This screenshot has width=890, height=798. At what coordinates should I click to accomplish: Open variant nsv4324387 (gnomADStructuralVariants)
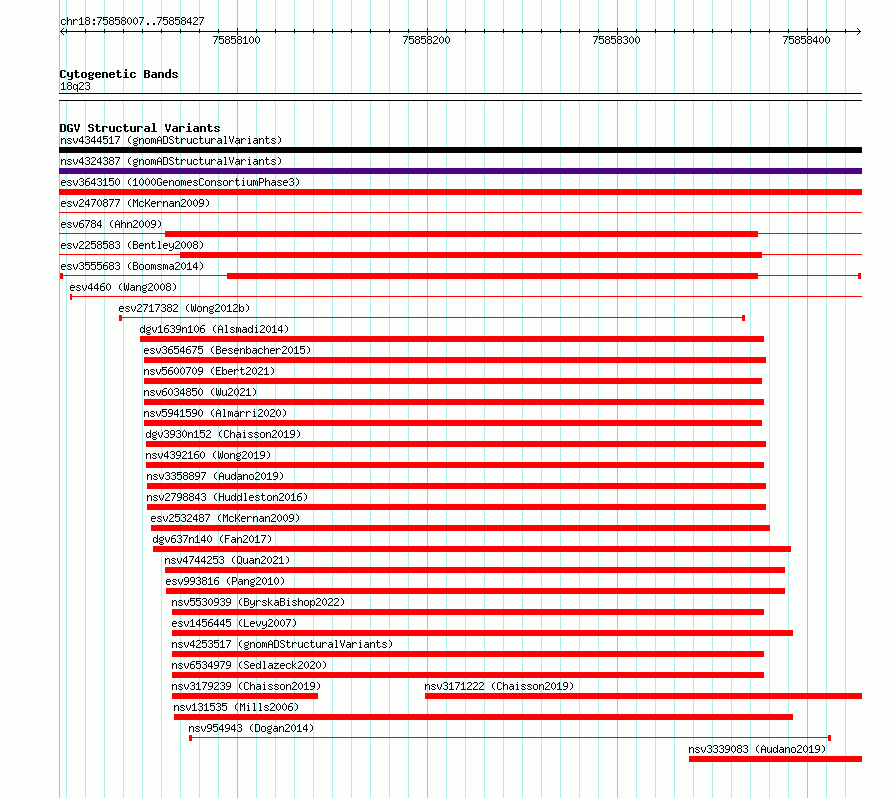click(171, 161)
